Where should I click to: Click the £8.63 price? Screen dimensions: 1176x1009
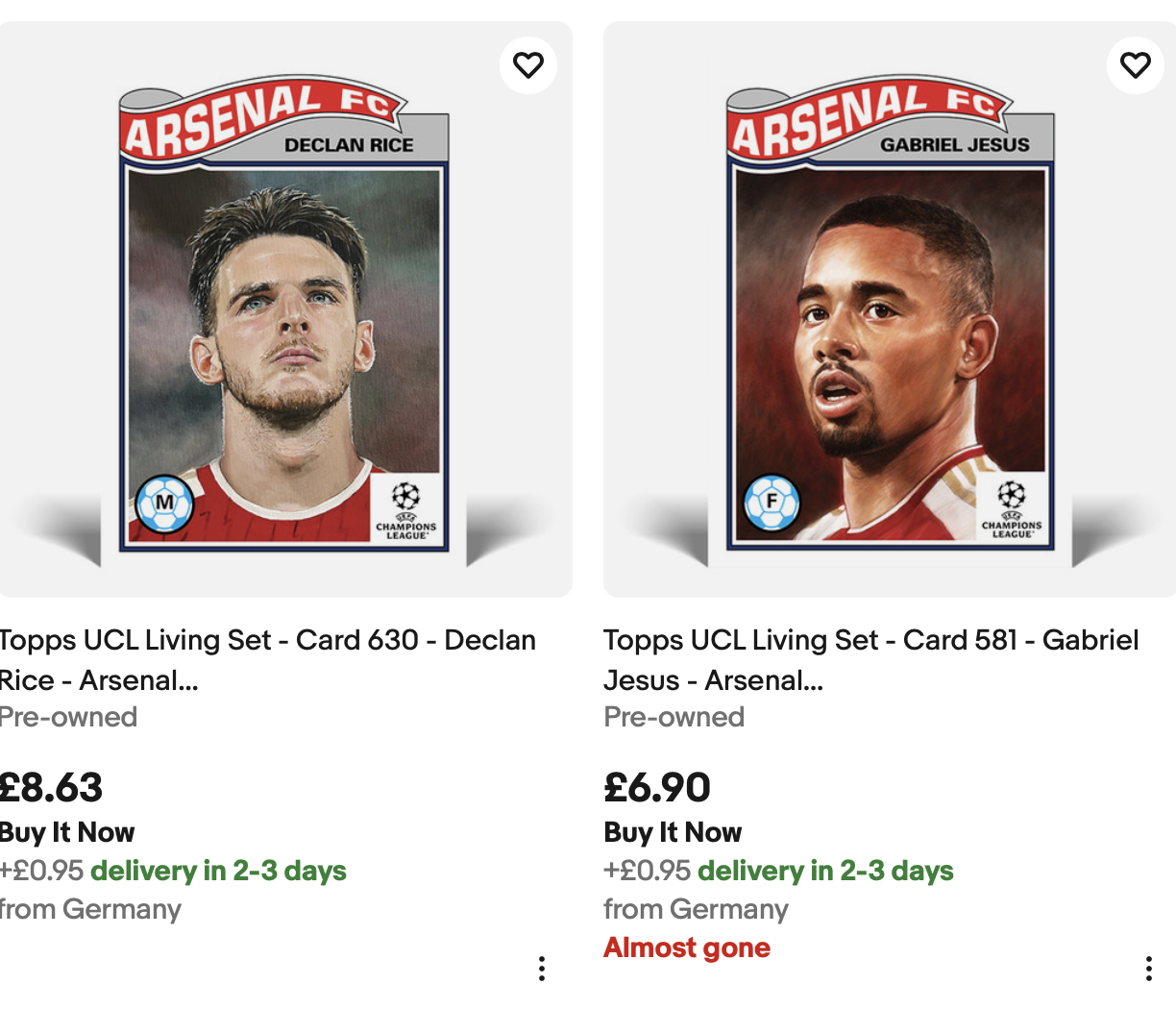tap(51, 788)
